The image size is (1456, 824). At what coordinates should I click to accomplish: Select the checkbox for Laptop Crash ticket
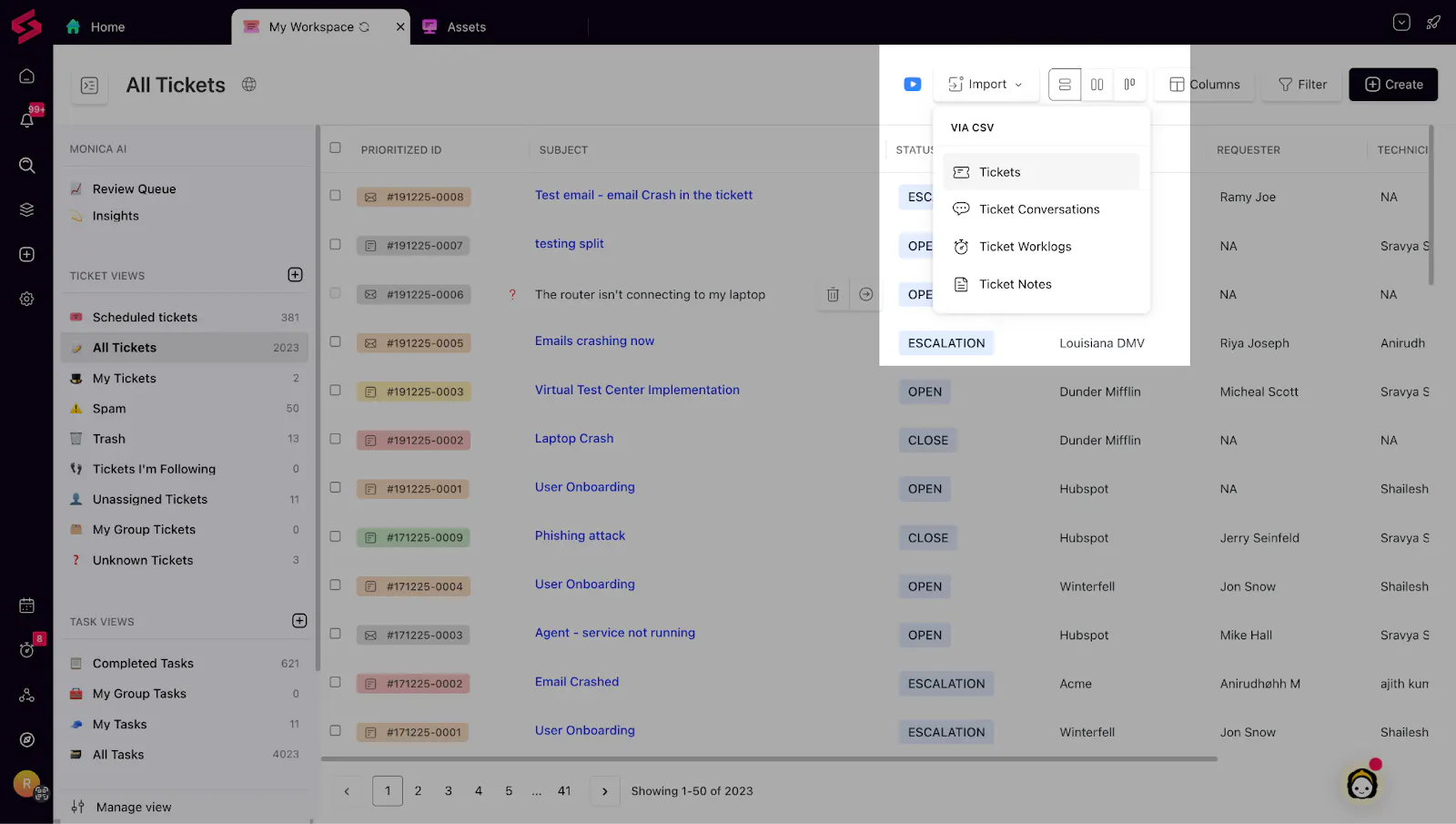tap(335, 439)
